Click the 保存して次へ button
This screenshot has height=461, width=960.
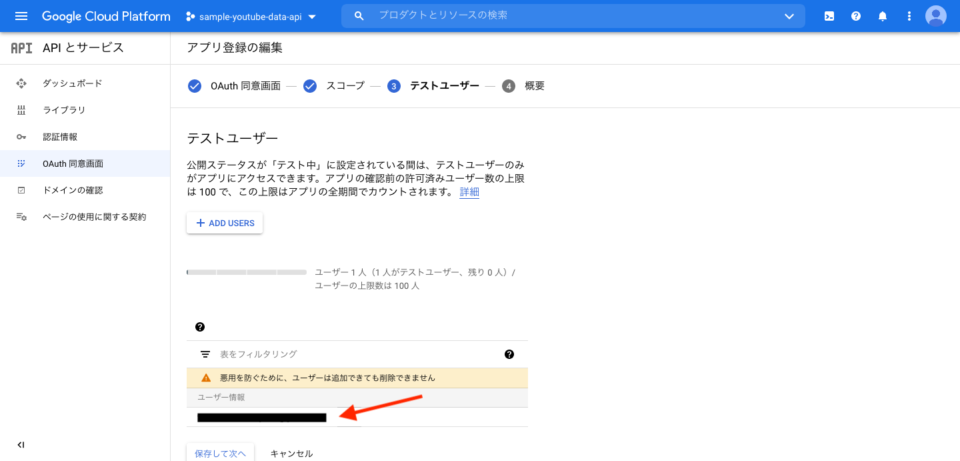pyautogui.click(x=220, y=453)
